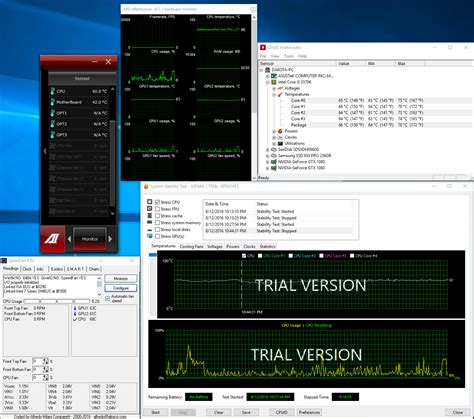Toggle Automatic fan speed checkbox in SpeedFan
The height and width of the screenshot is (419, 474).
click(108, 298)
